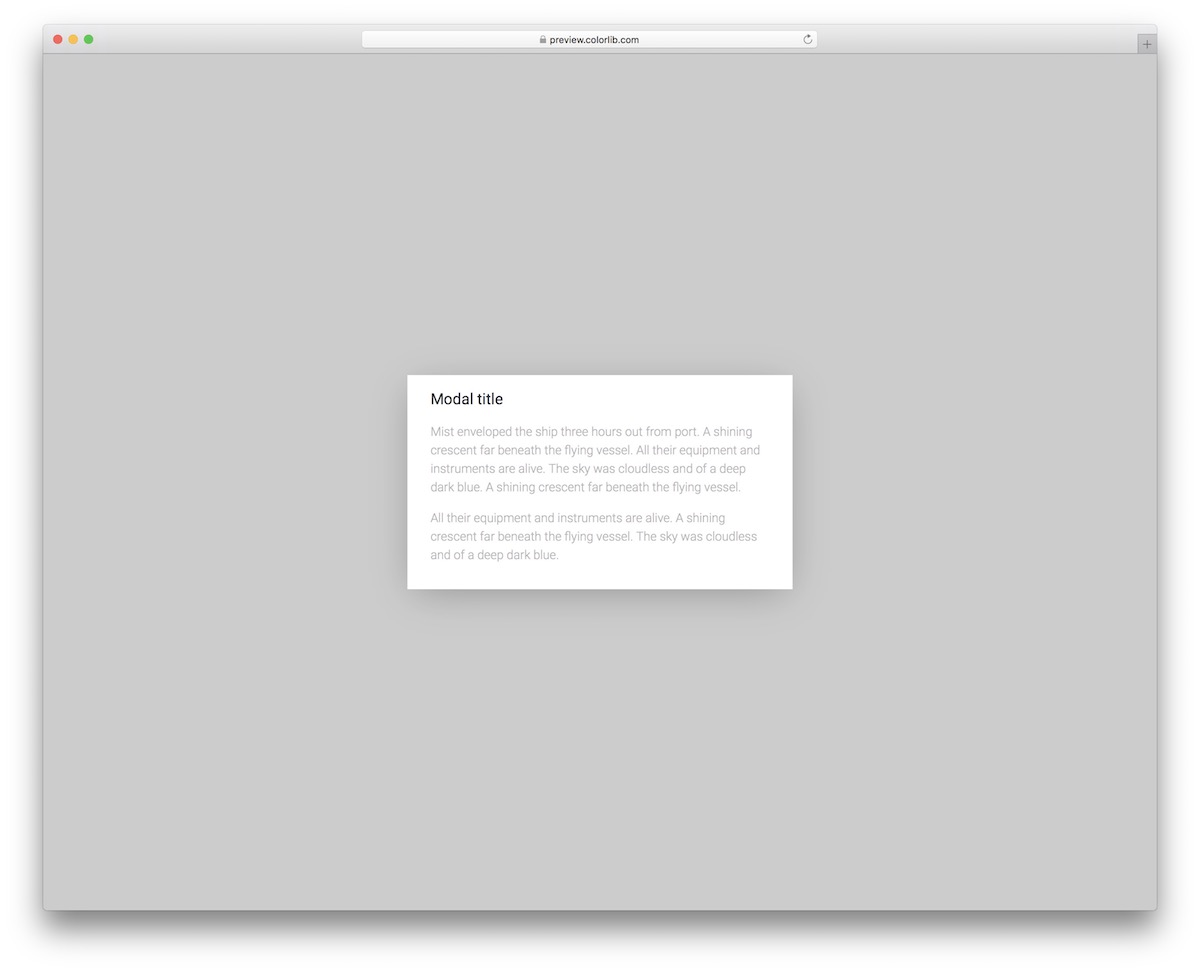The height and width of the screenshot is (972, 1200).
Task: Click the new tab plus icon
Action: point(1146,43)
